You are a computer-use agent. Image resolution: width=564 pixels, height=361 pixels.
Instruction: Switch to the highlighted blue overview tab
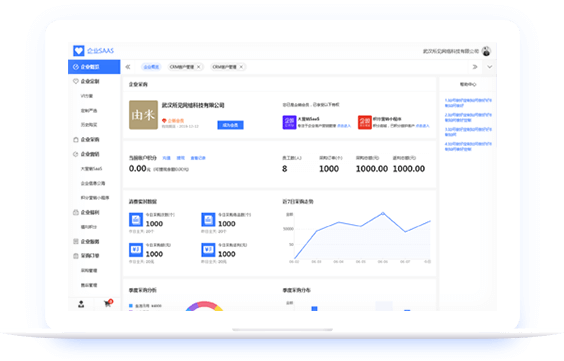[x=151, y=67]
